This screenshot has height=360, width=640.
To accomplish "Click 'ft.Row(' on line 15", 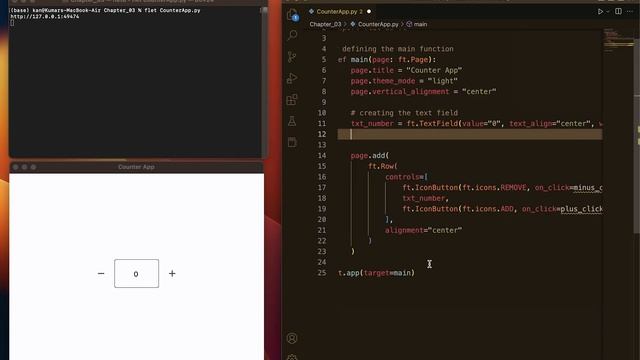I will click(382, 166).
